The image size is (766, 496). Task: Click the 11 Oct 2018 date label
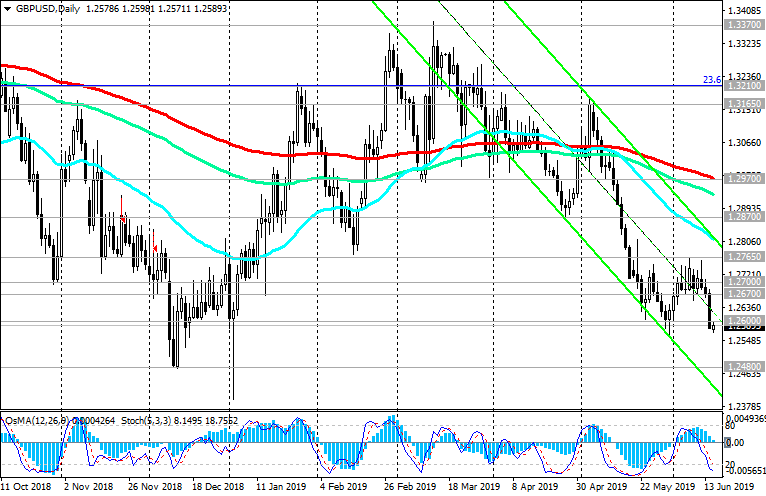[x=26, y=487]
